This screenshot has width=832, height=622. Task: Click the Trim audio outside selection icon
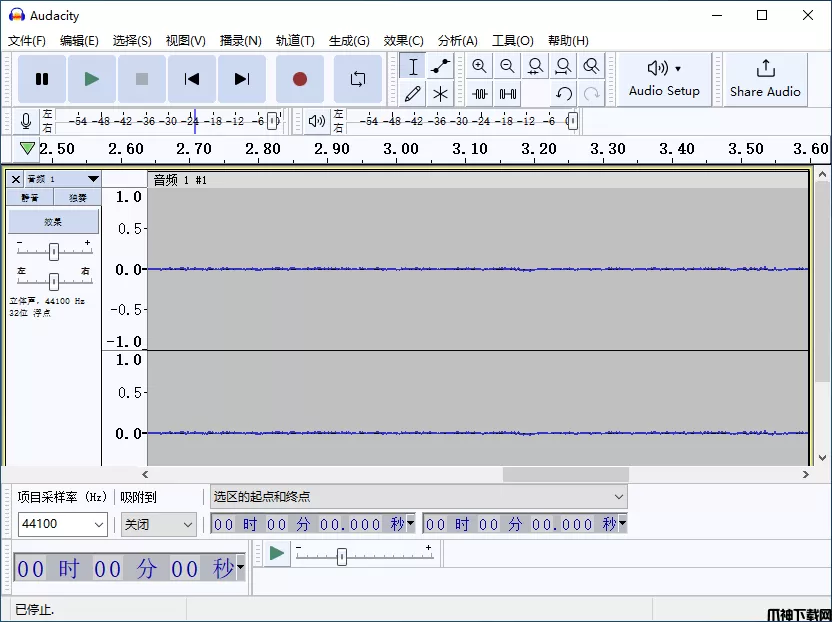click(480, 94)
